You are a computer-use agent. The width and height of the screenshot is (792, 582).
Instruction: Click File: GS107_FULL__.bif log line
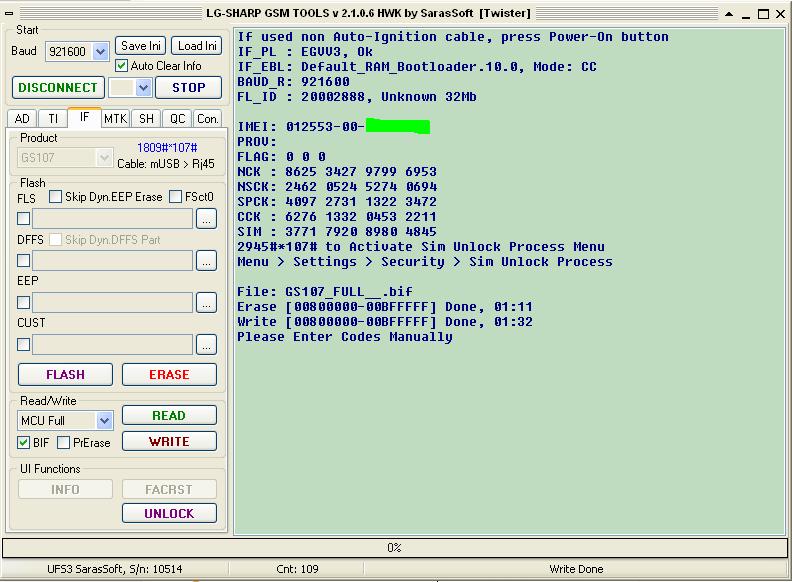click(x=325, y=292)
